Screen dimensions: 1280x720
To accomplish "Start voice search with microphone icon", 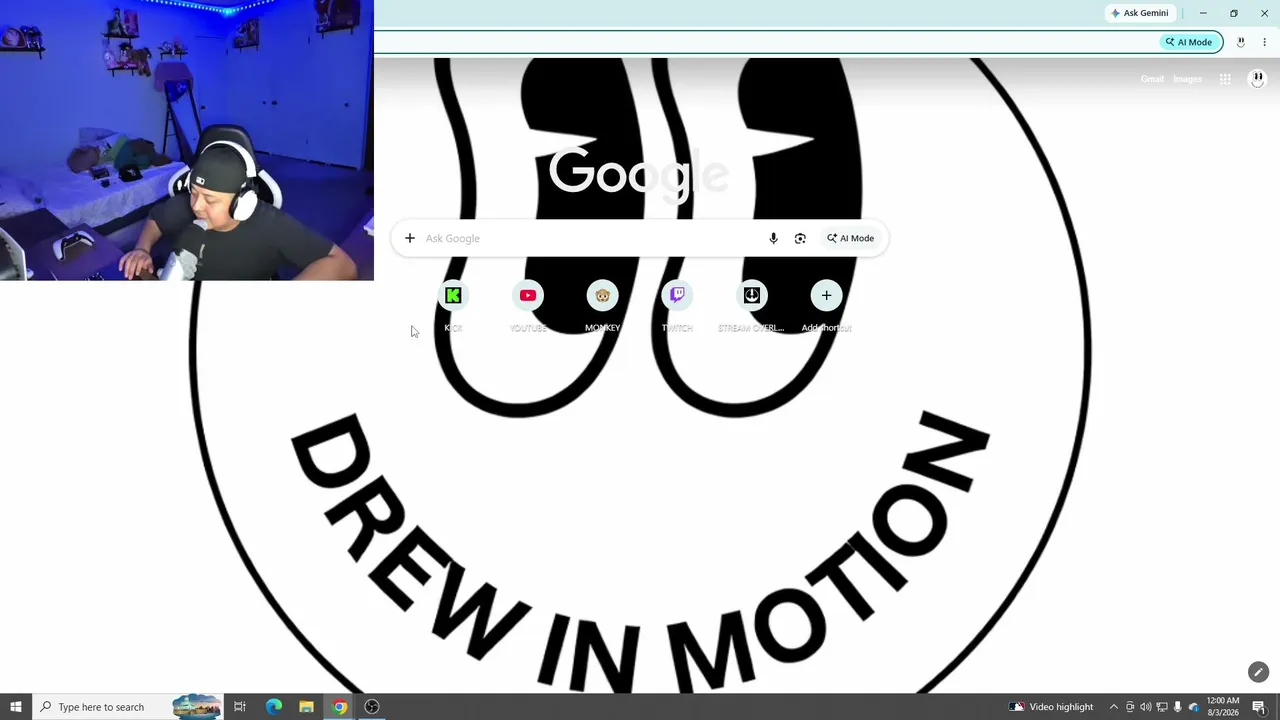I will [773, 238].
